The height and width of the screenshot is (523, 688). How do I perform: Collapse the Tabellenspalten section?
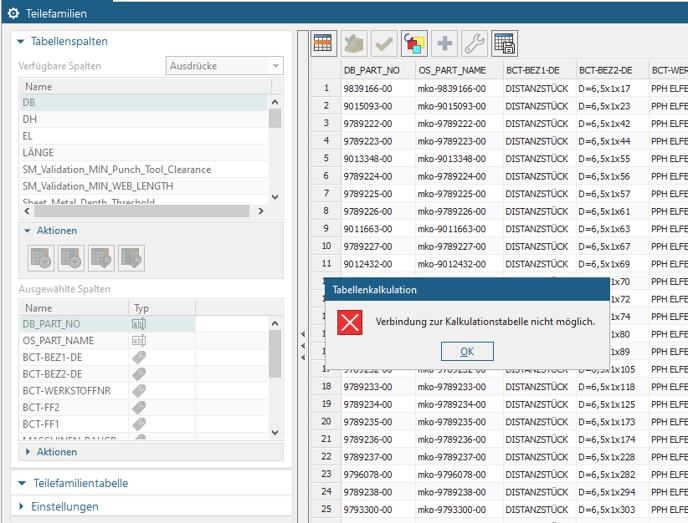21,42
